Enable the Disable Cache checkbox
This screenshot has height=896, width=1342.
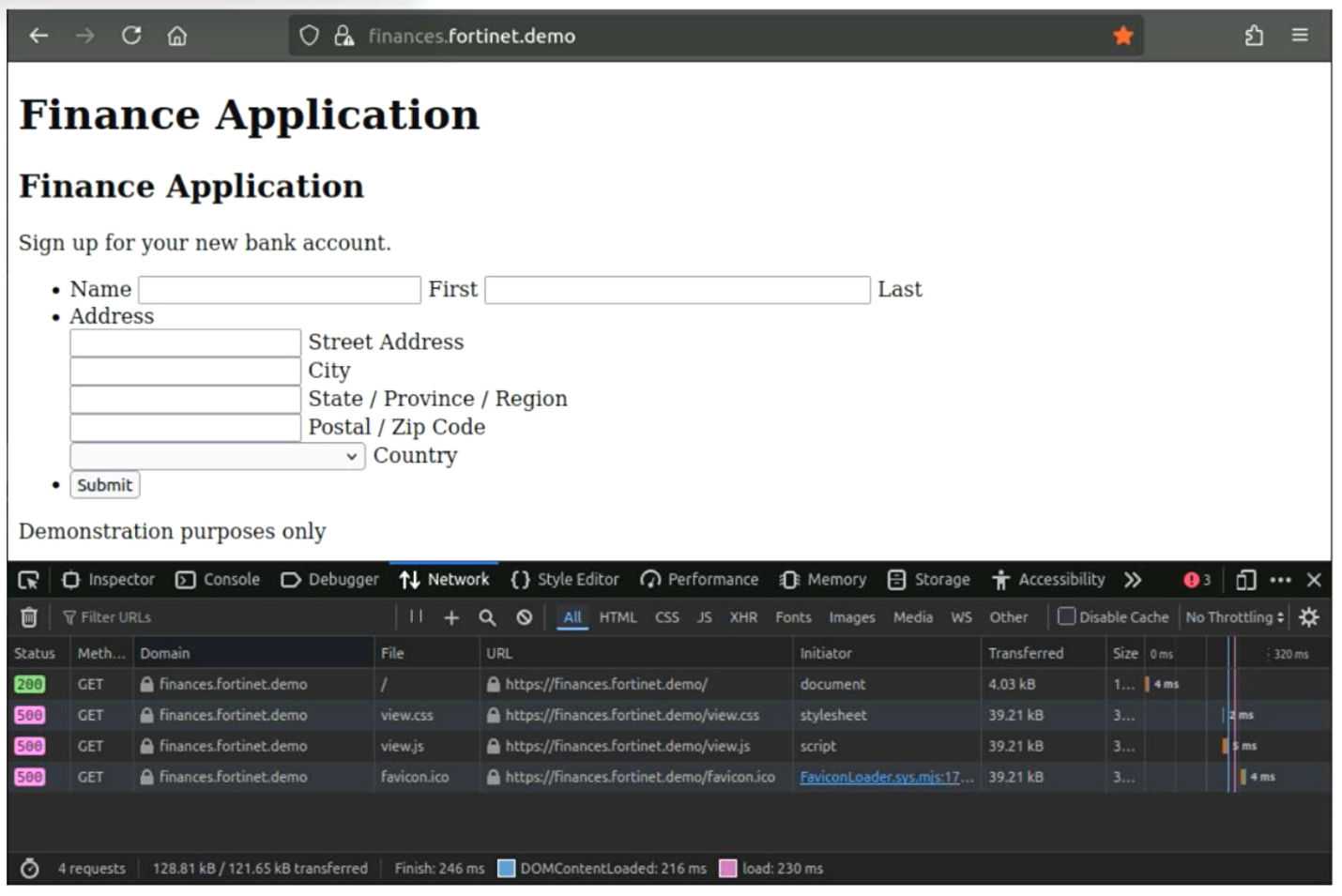pos(1067,616)
